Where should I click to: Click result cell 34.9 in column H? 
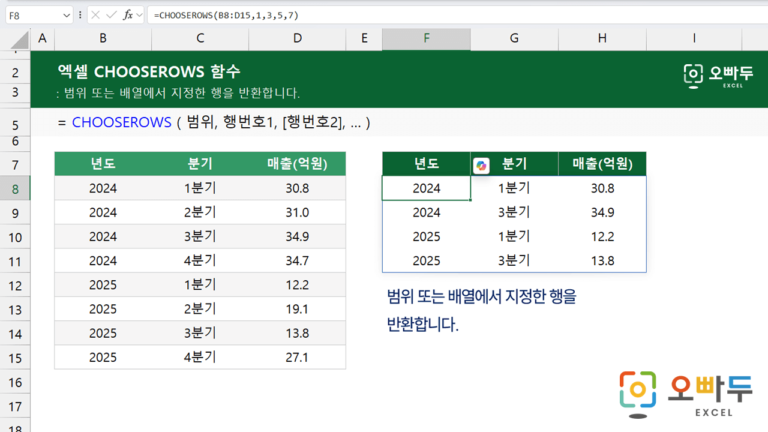click(x=602, y=213)
